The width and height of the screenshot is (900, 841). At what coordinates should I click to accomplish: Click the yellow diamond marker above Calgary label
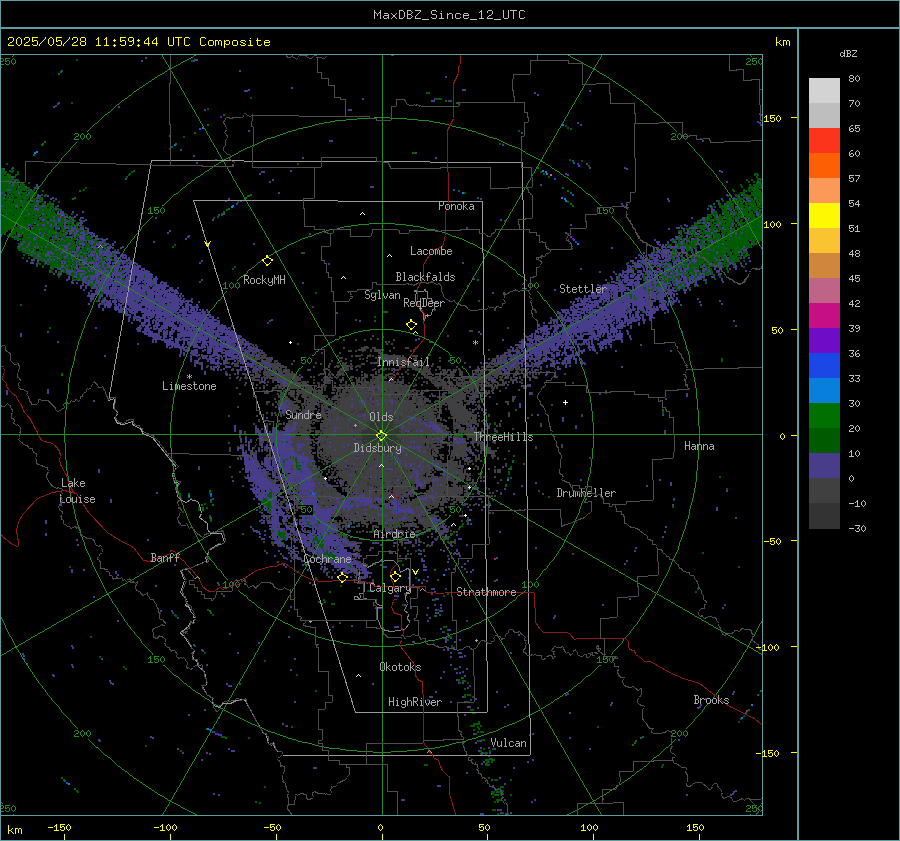(x=395, y=576)
